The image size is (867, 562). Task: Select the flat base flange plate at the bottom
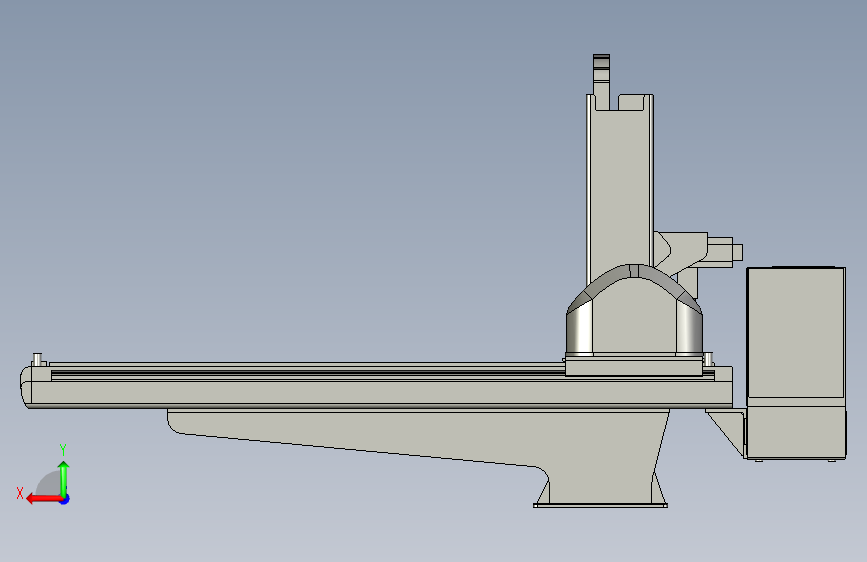click(600, 505)
